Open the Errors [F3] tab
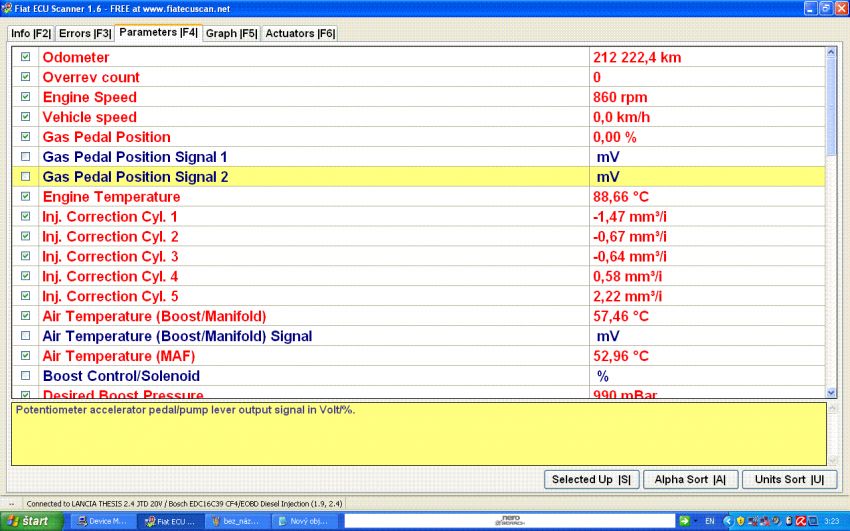The height and width of the screenshot is (531, 850). (85, 34)
